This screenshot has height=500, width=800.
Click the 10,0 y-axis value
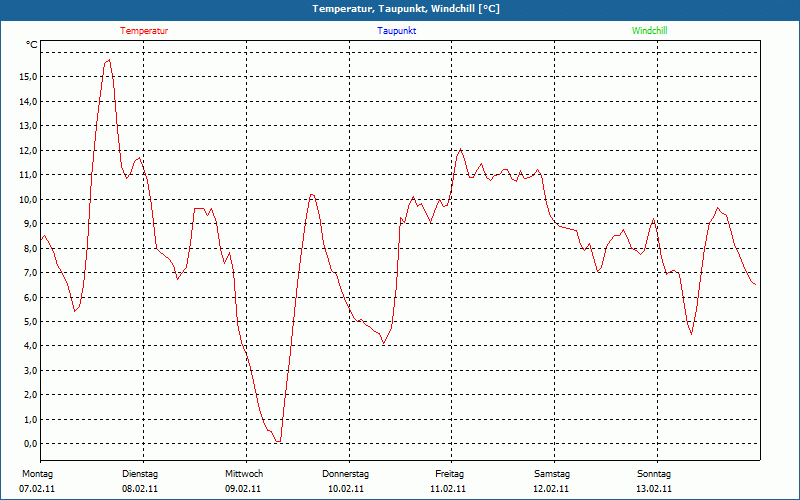pyautogui.click(x=28, y=199)
